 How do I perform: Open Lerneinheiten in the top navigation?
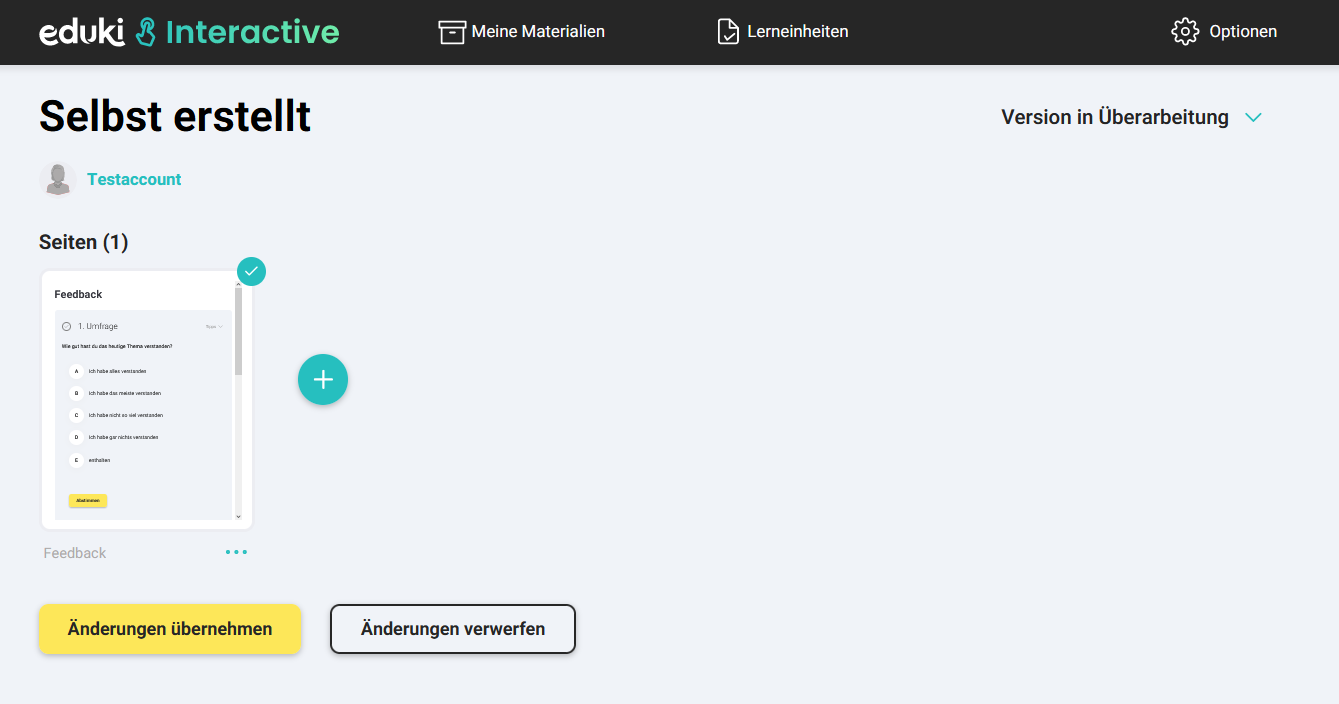(x=783, y=32)
